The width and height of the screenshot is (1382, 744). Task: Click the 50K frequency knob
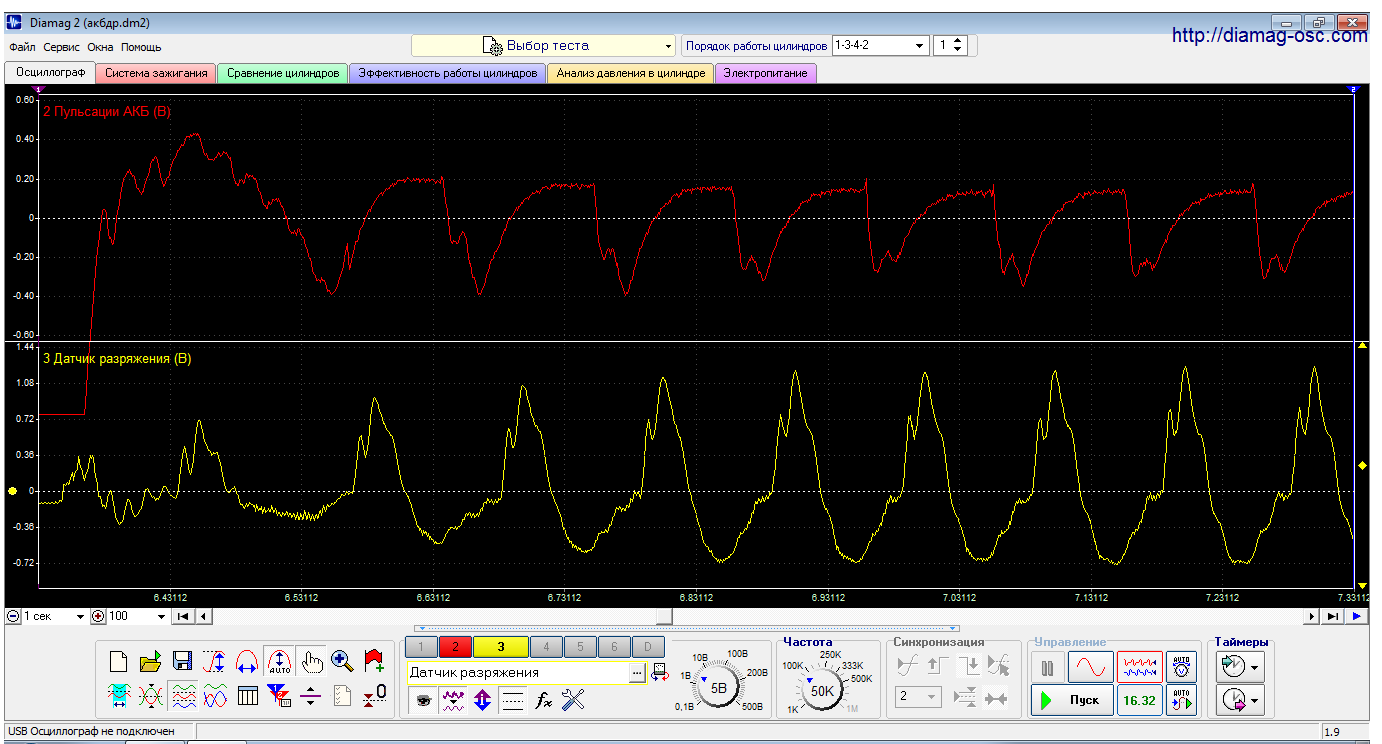(x=822, y=690)
